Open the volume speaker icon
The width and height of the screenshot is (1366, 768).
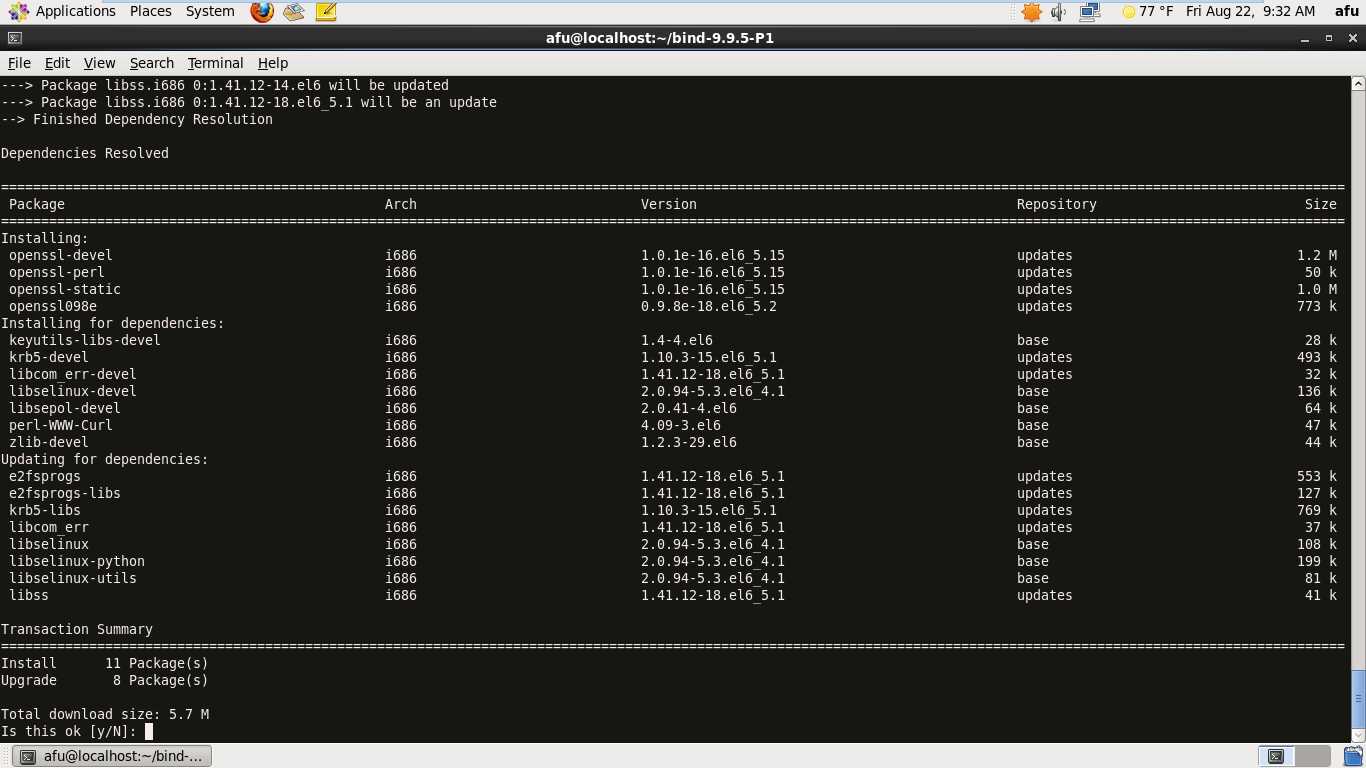[x=1060, y=12]
